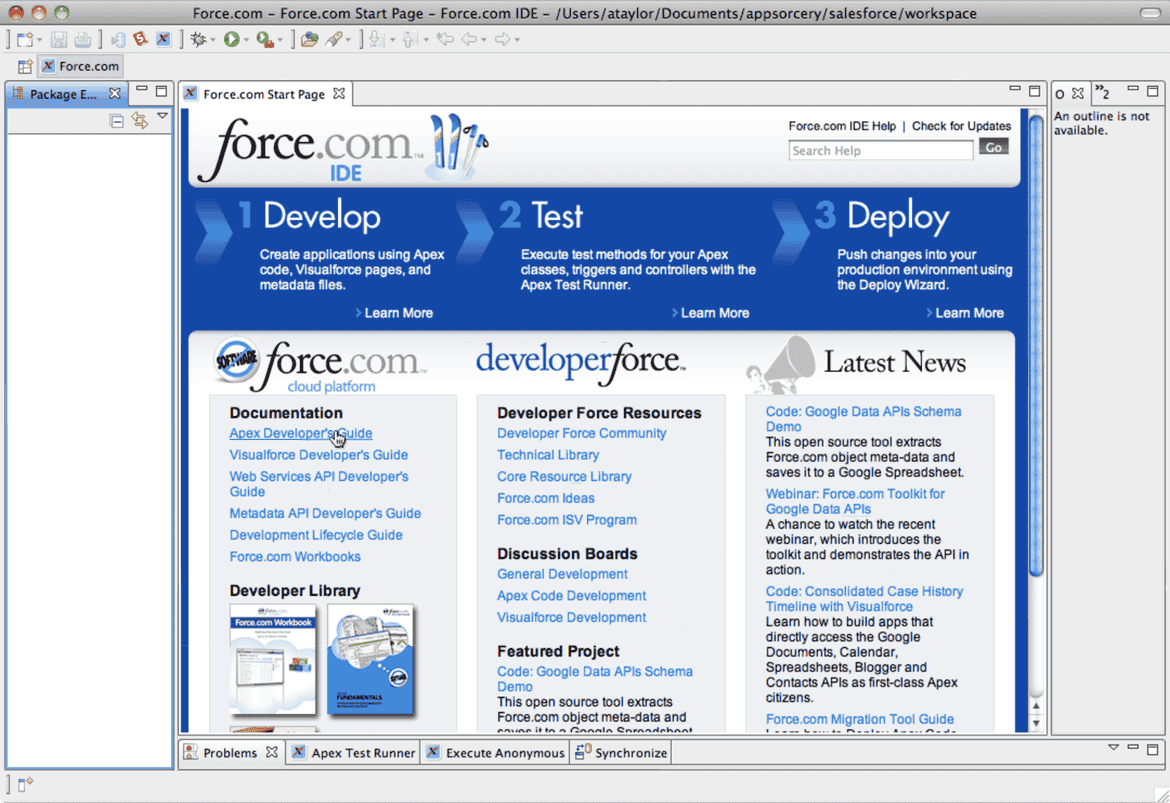Open the Apex Test Runner tab
The width and height of the screenshot is (1170, 803).
(x=354, y=753)
